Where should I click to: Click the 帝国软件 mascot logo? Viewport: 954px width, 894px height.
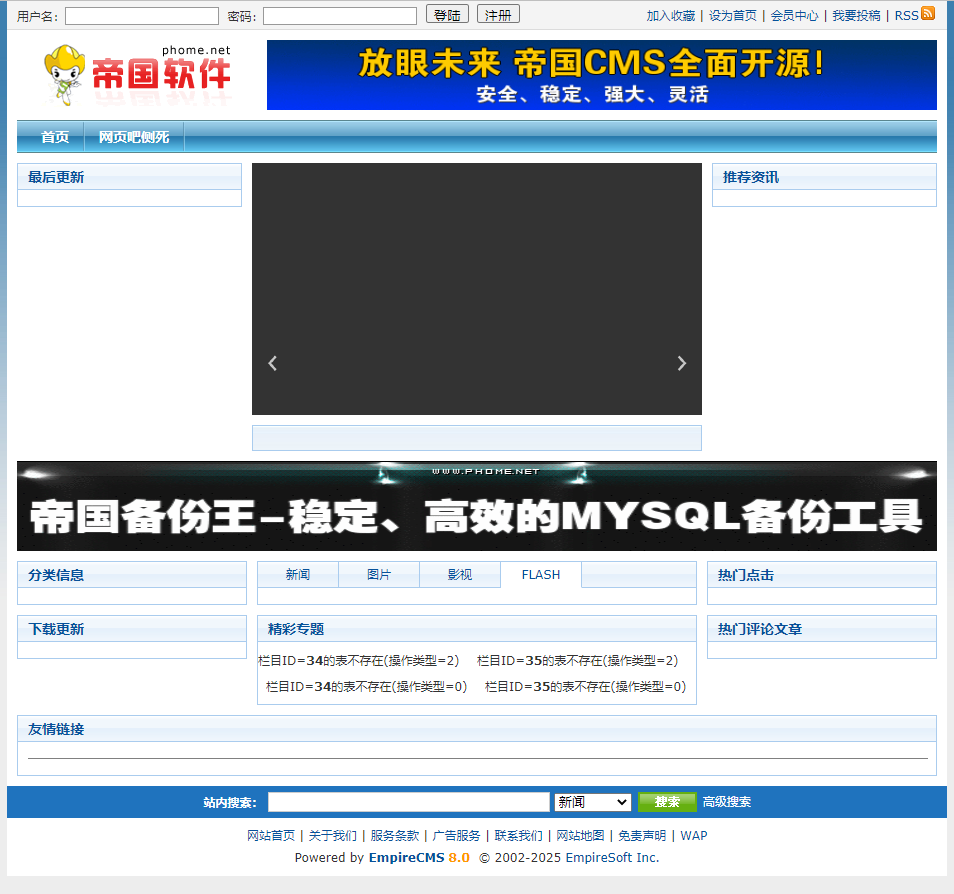click(x=138, y=75)
